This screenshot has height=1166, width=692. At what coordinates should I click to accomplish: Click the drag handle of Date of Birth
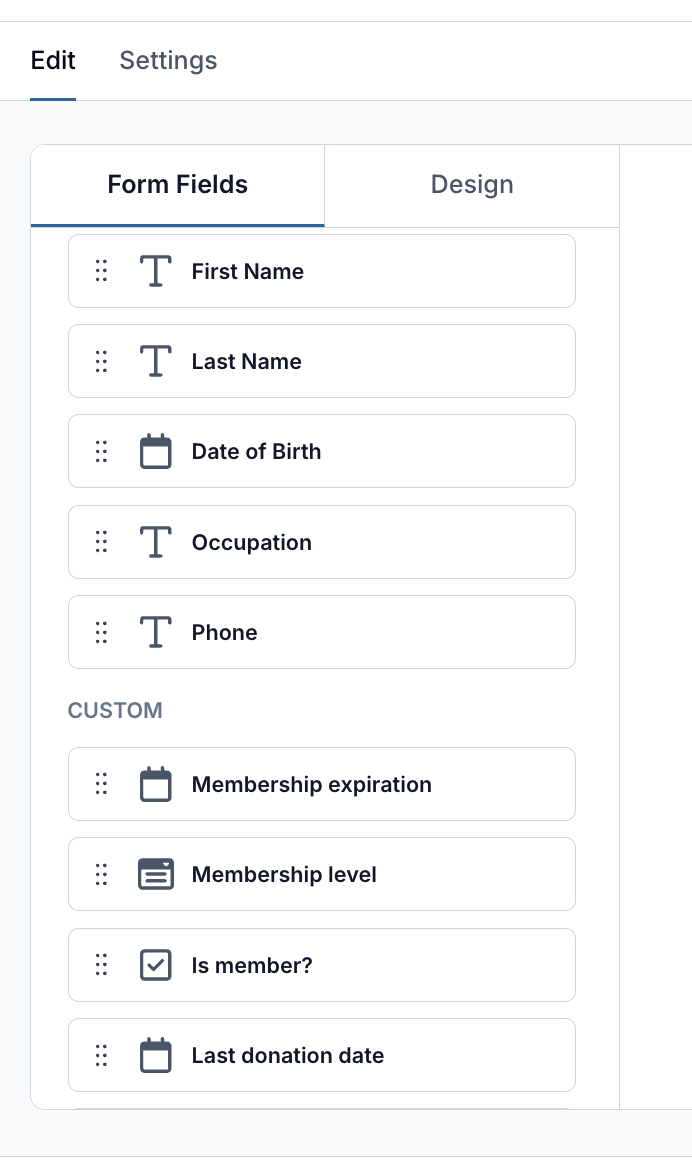coord(101,451)
